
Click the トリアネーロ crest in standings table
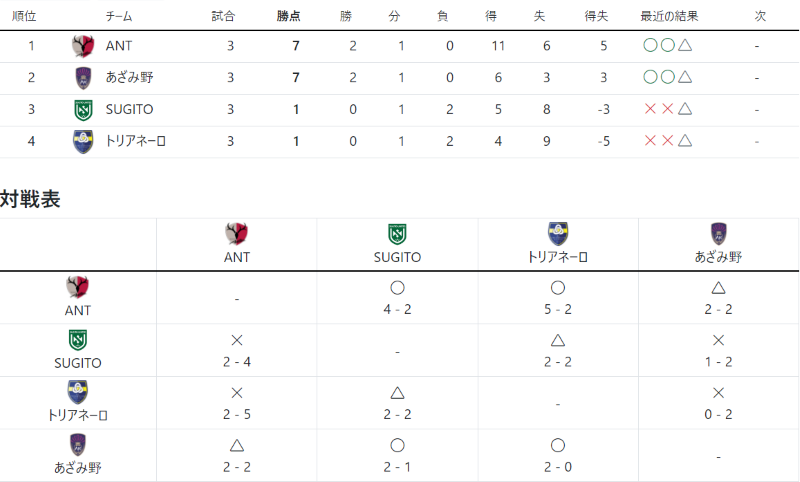[x=83, y=142]
